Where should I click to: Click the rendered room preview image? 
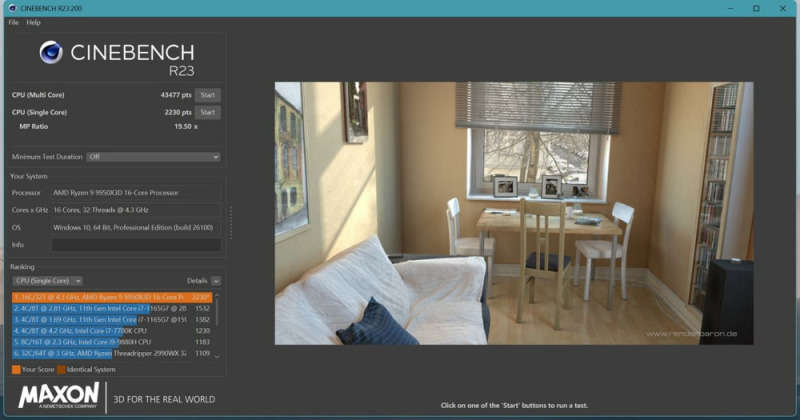tap(514, 213)
